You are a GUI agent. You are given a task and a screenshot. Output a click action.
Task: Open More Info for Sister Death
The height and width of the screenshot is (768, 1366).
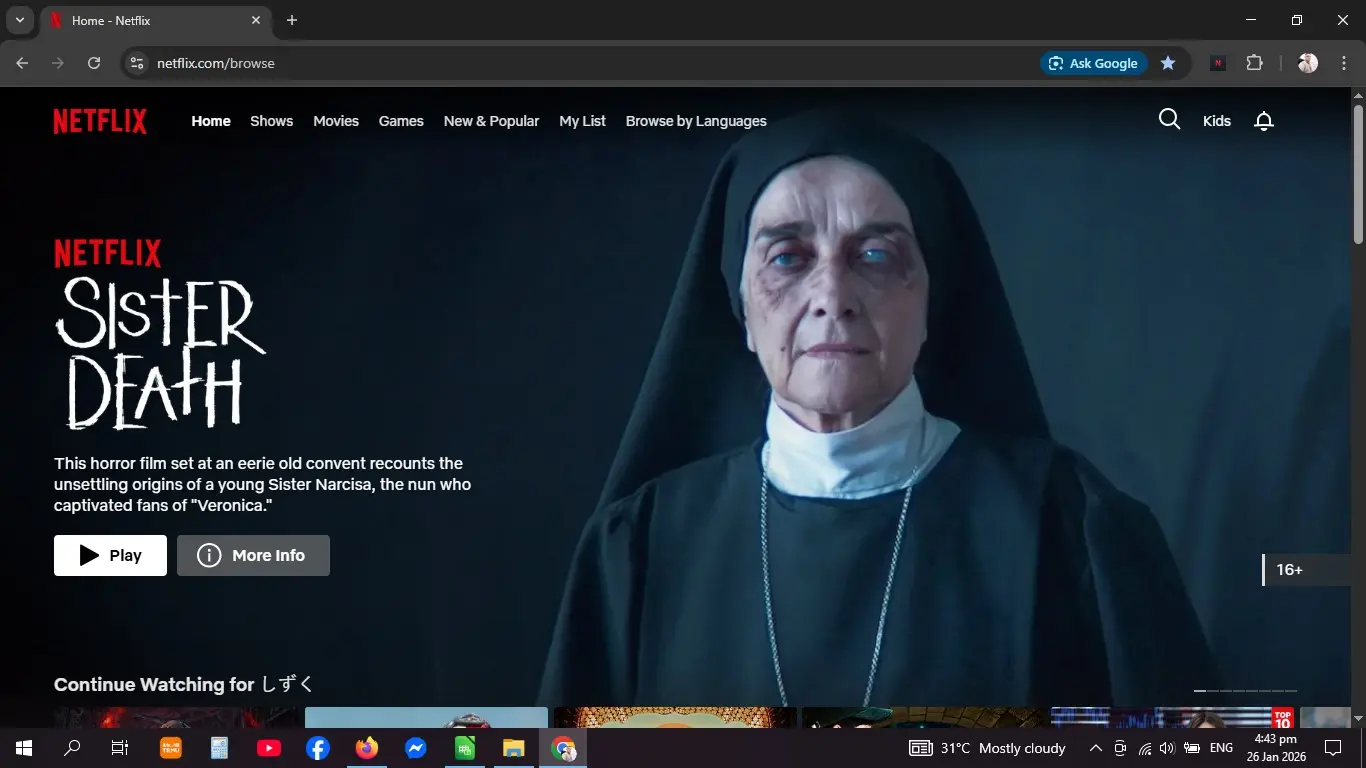point(253,555)
